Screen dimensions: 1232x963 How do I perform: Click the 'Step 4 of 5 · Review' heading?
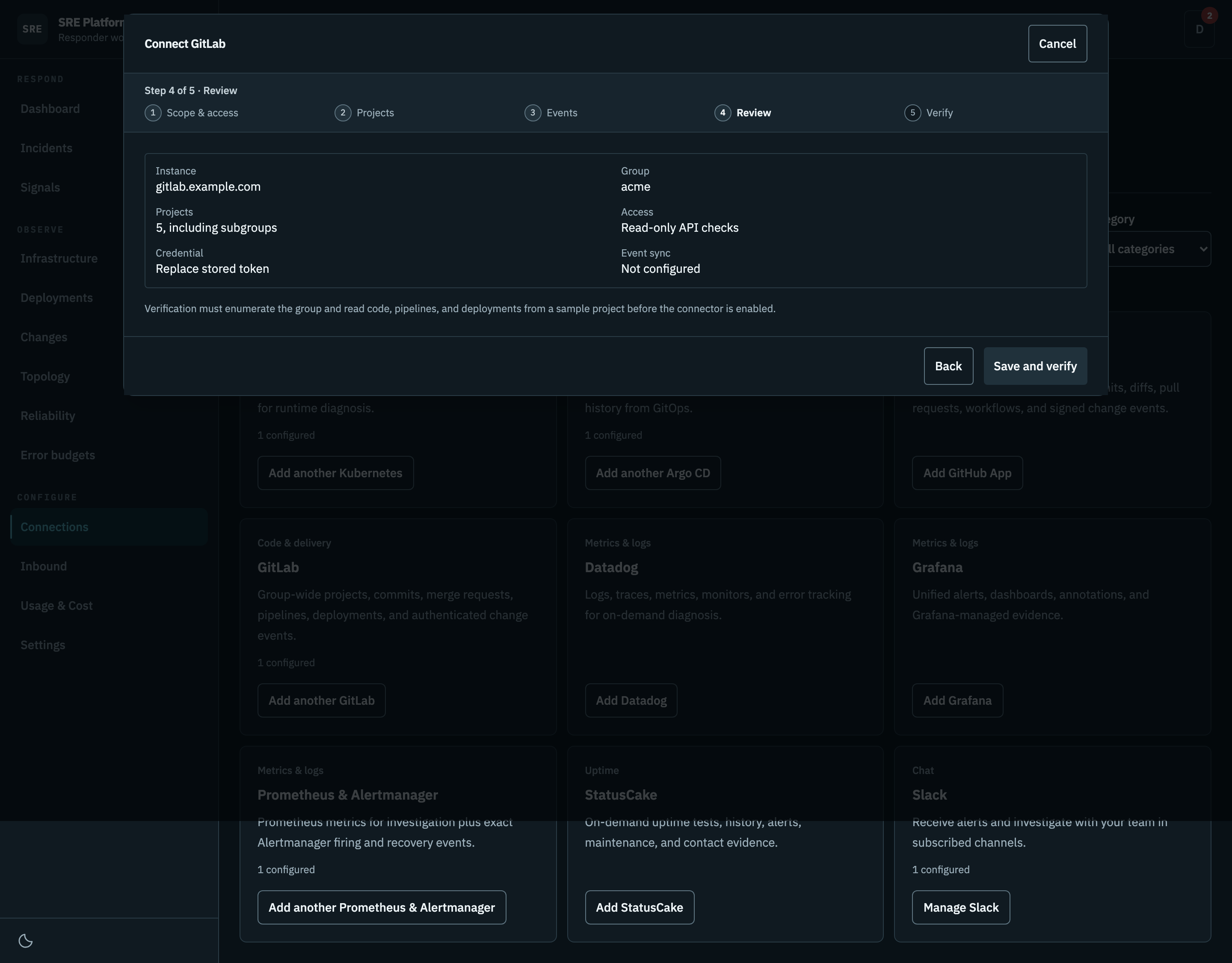[191, 91]
